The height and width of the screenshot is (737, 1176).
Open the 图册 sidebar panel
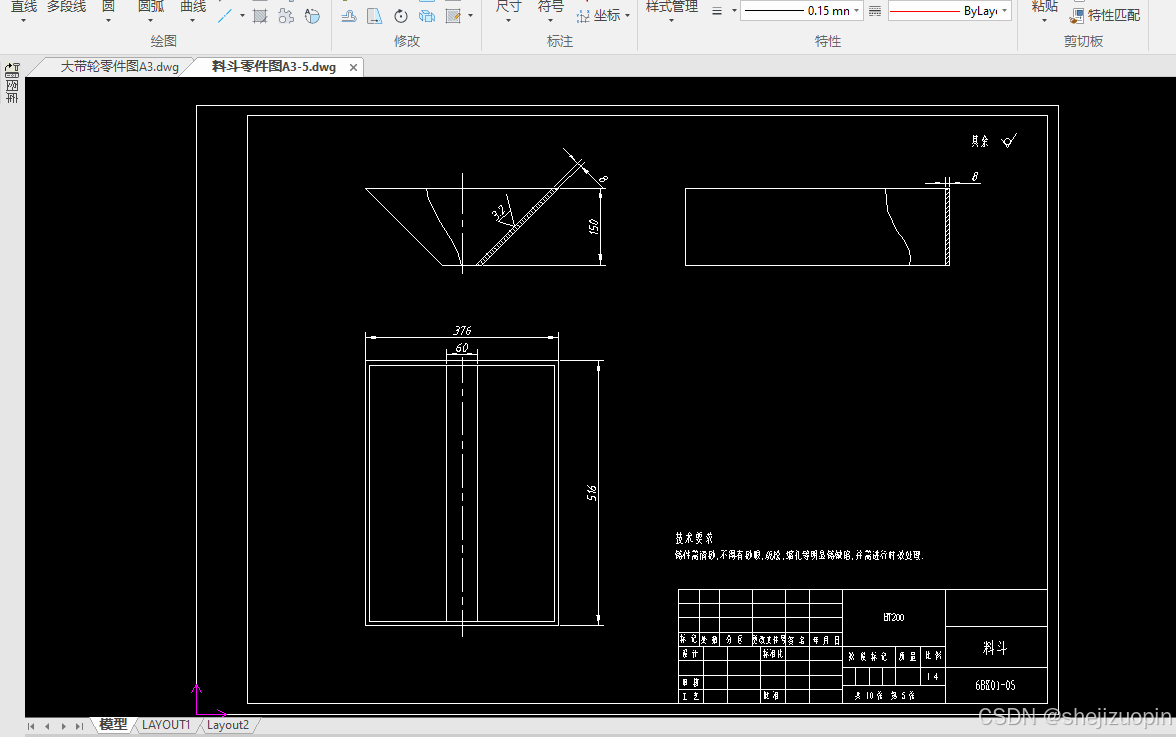[12, 91]
